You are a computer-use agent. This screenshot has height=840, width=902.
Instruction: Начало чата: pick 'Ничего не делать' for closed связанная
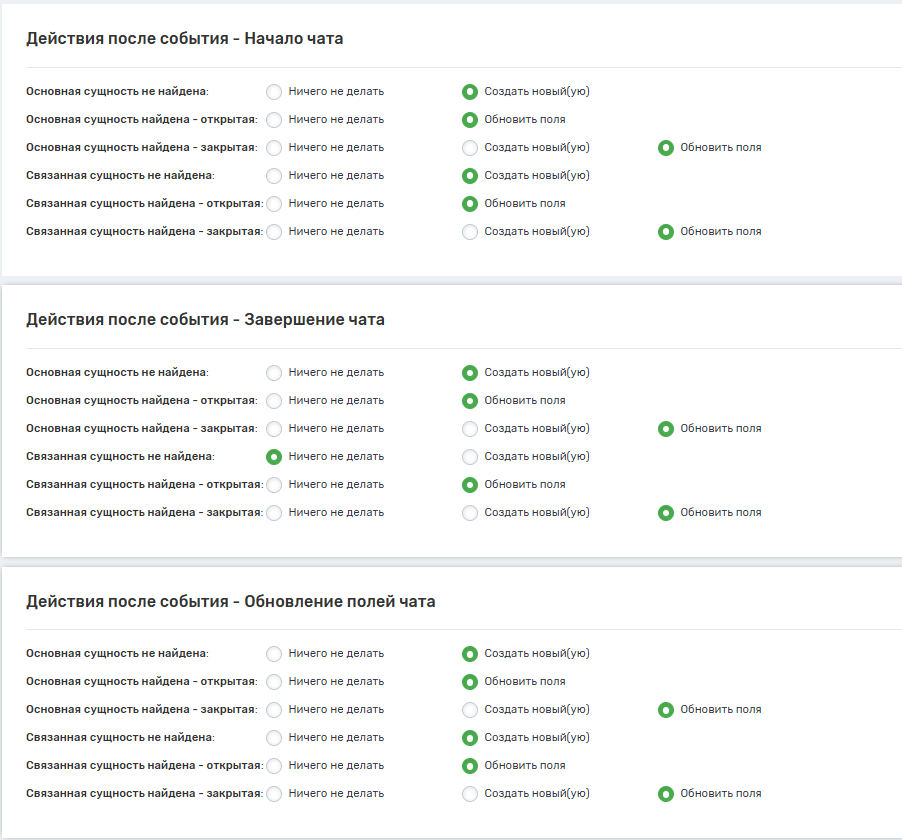(x=274, y=232)
